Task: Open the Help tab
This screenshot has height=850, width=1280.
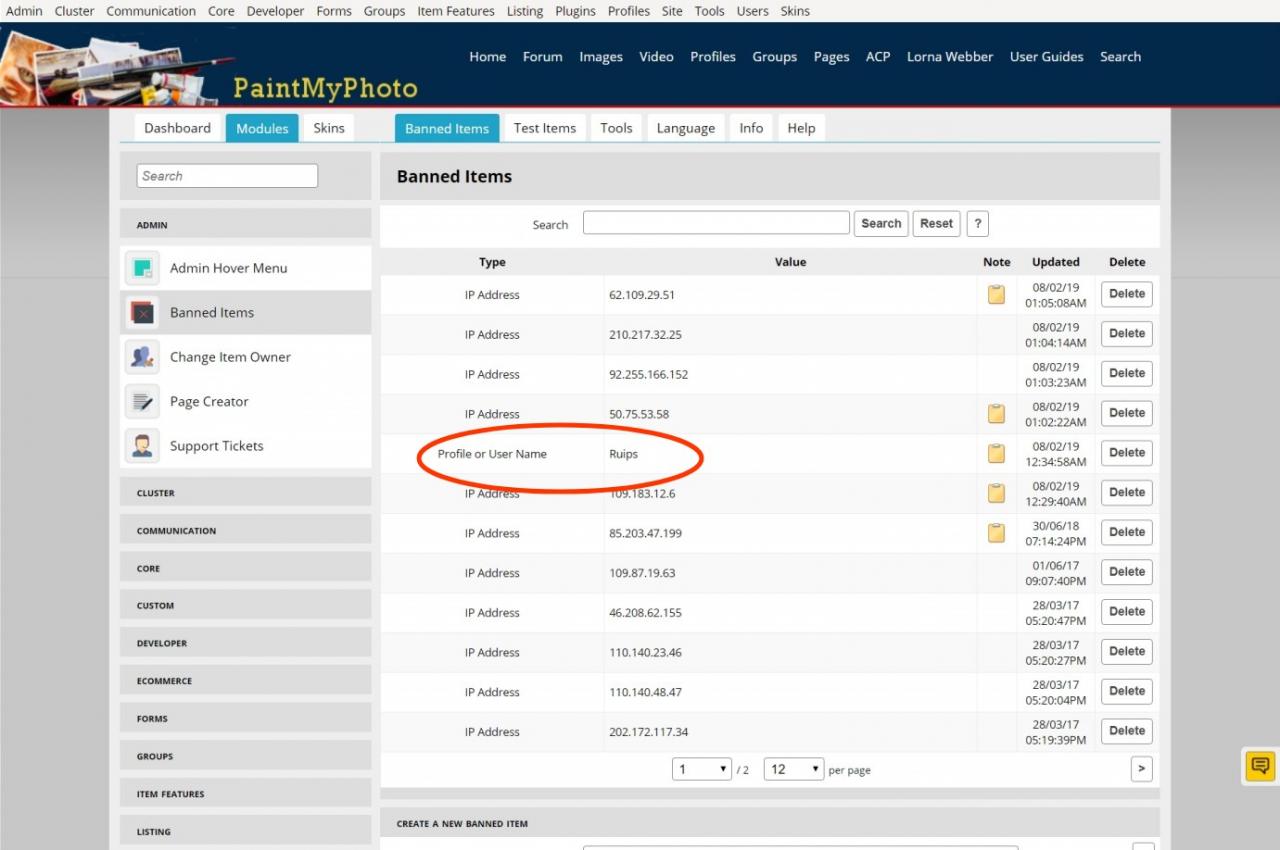Action: point(801,128)
